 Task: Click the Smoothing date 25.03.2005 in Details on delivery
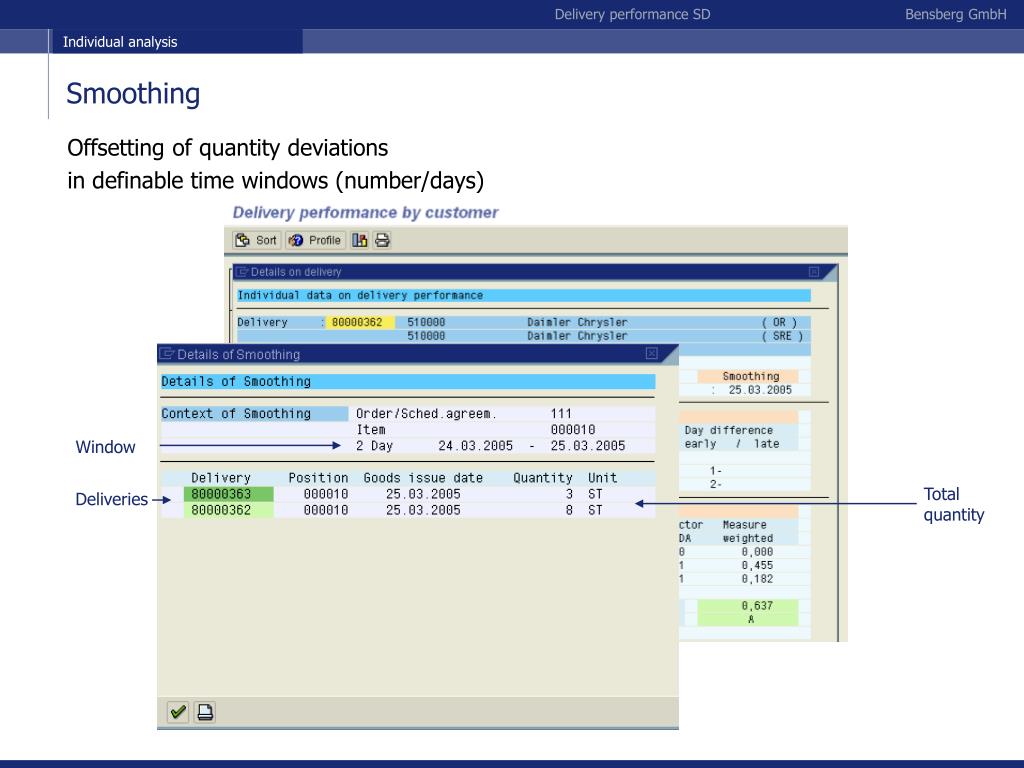pyautogui.click(x=760, y=390)
